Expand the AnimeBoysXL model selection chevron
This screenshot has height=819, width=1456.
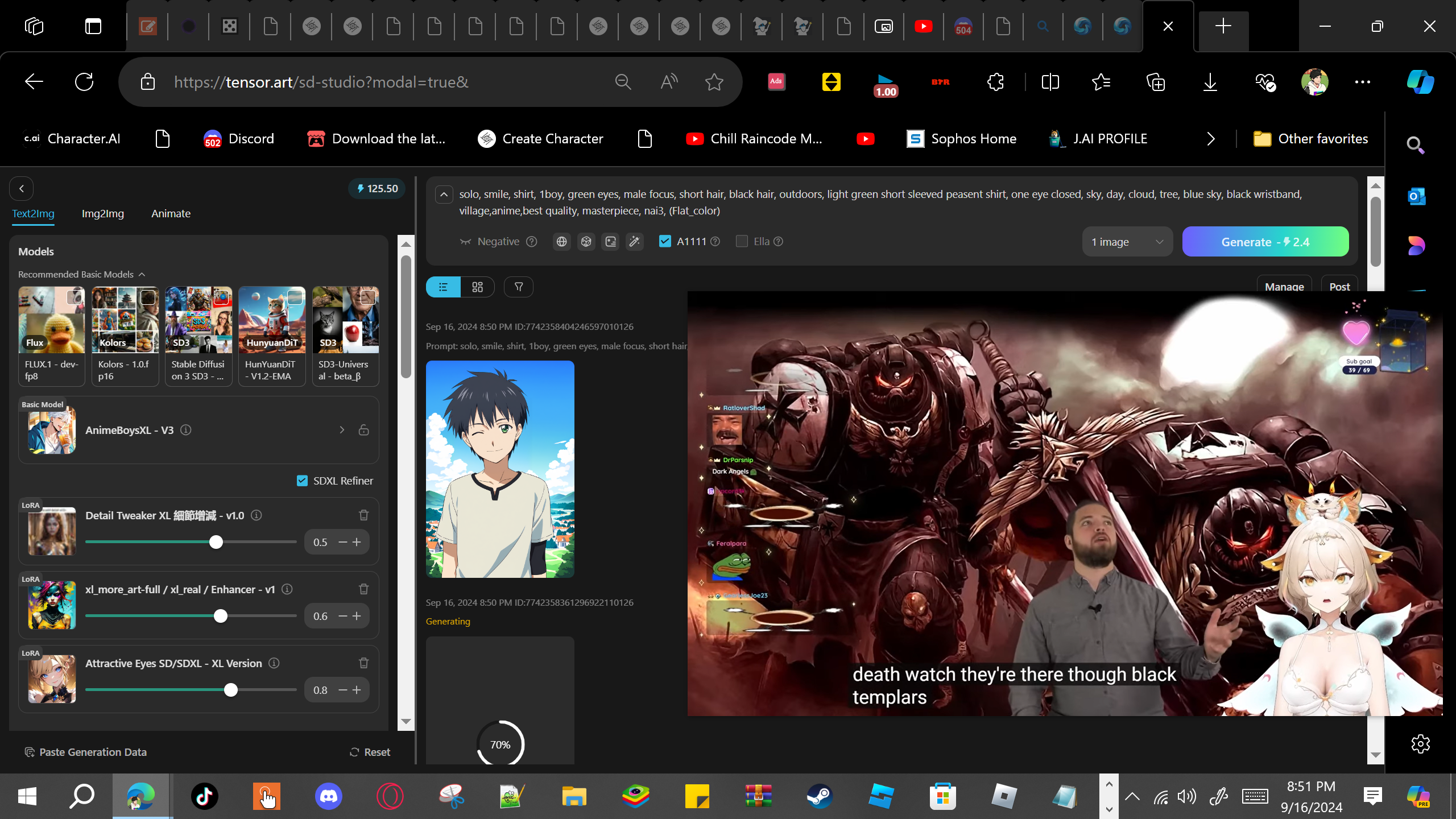[342, 430]
